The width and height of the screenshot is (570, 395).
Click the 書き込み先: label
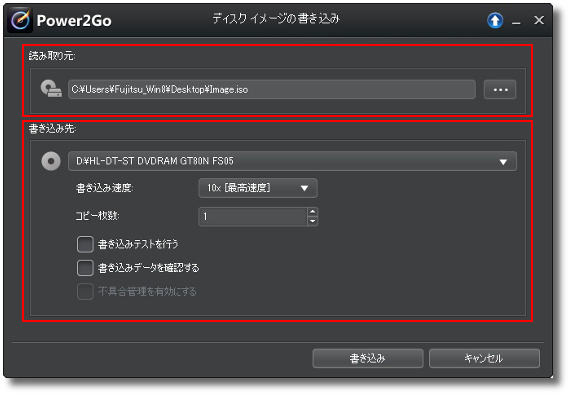point(52,128)
